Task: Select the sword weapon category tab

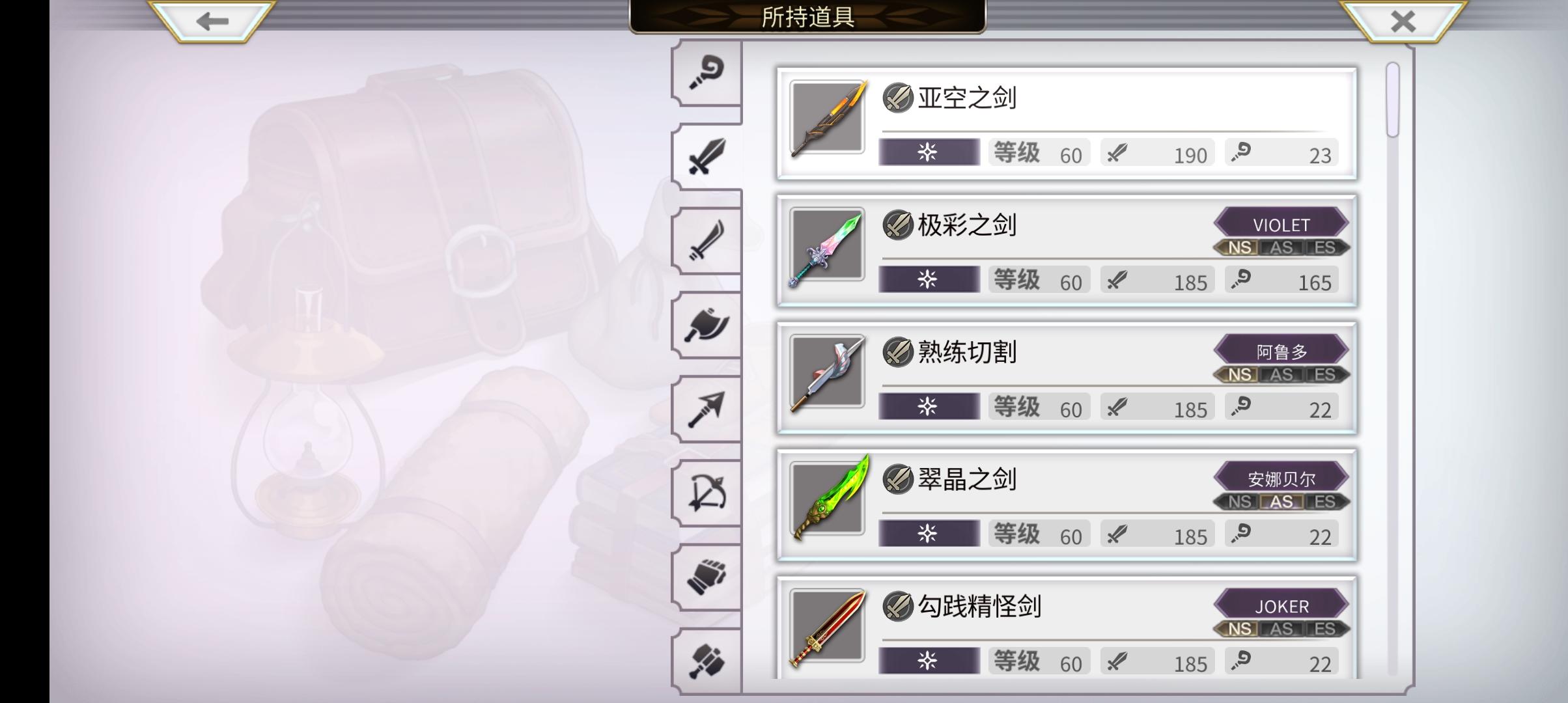Action: click(707, 157)
